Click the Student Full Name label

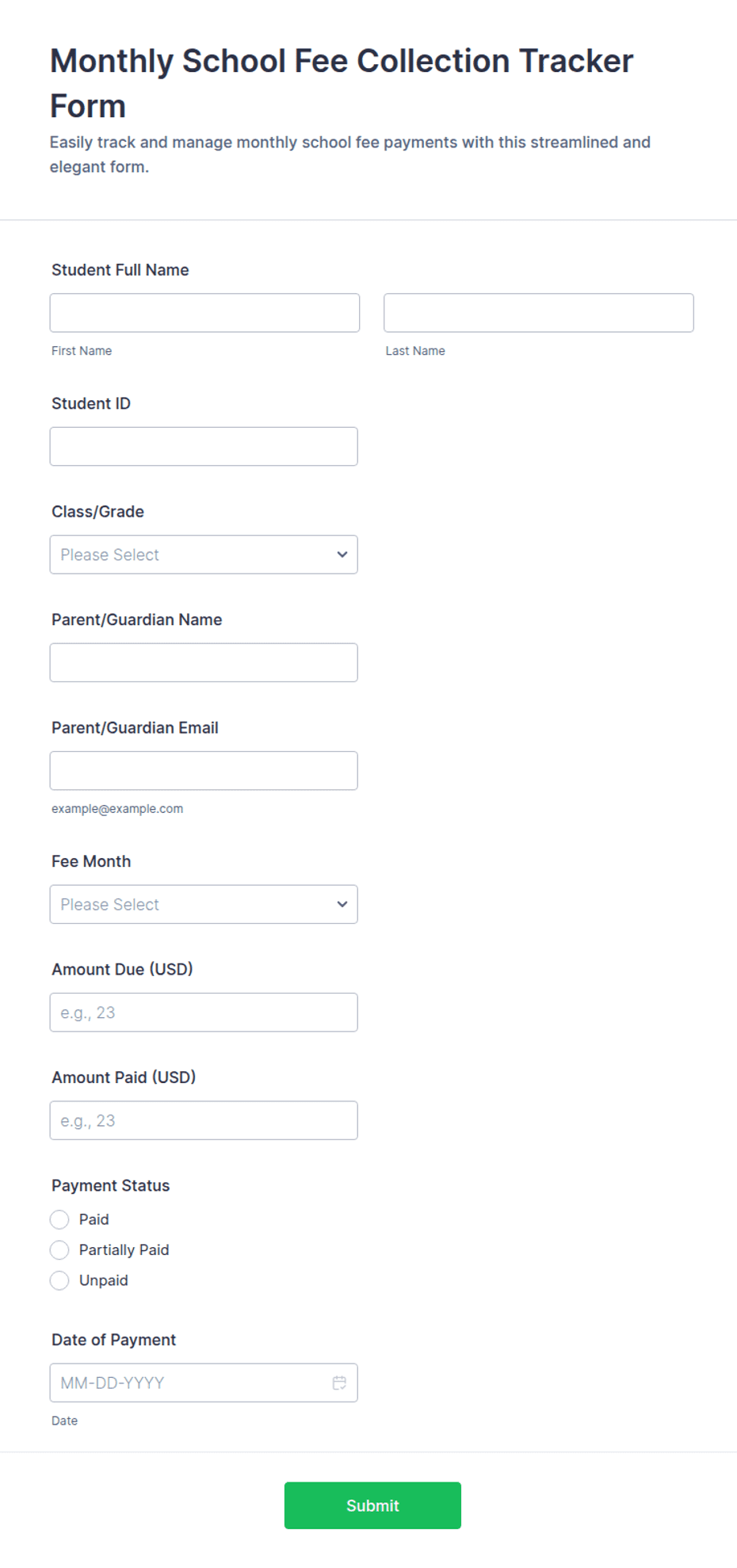(120, 270)
